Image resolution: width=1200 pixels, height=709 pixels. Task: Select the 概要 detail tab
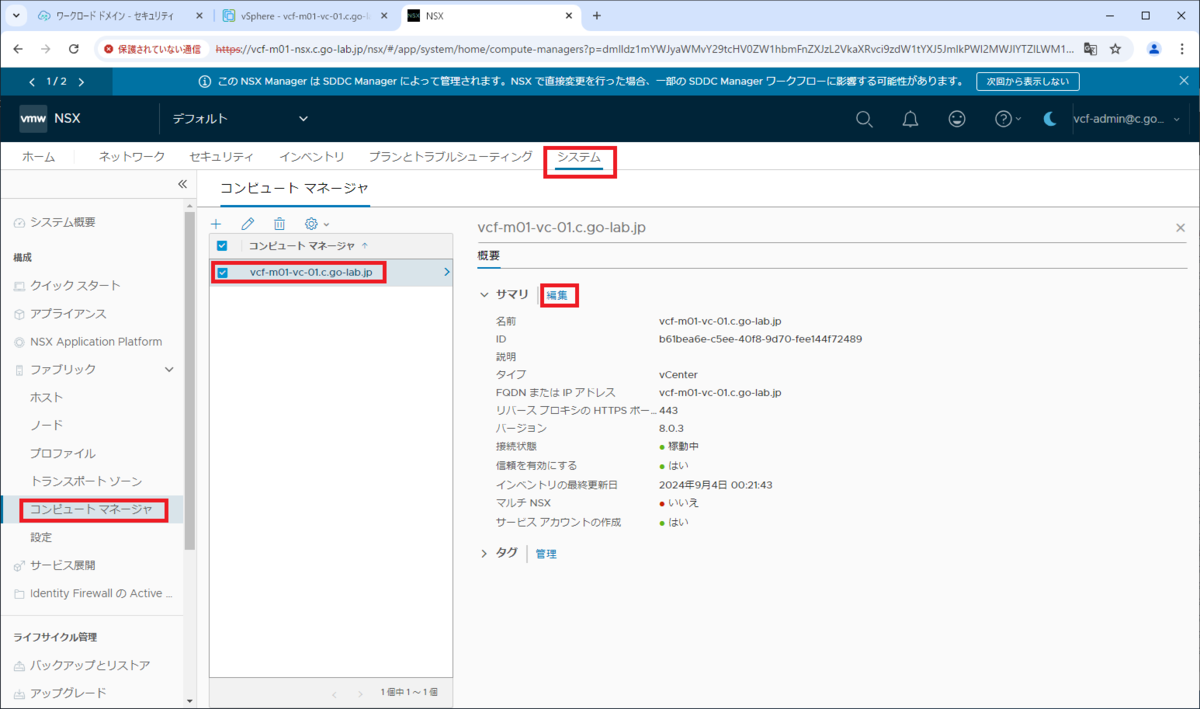click(489, 256)
